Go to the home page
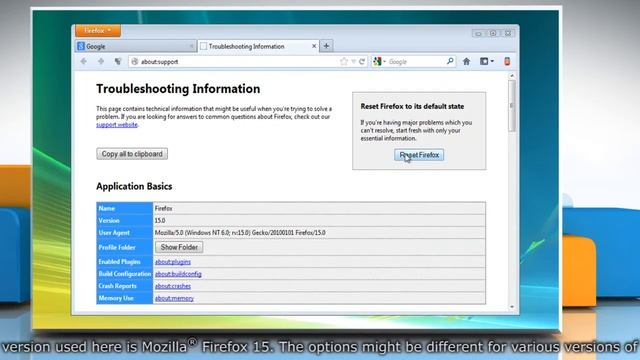Image resolution: width=640 pixels, height=360 pixels. [x=467, y=62]
